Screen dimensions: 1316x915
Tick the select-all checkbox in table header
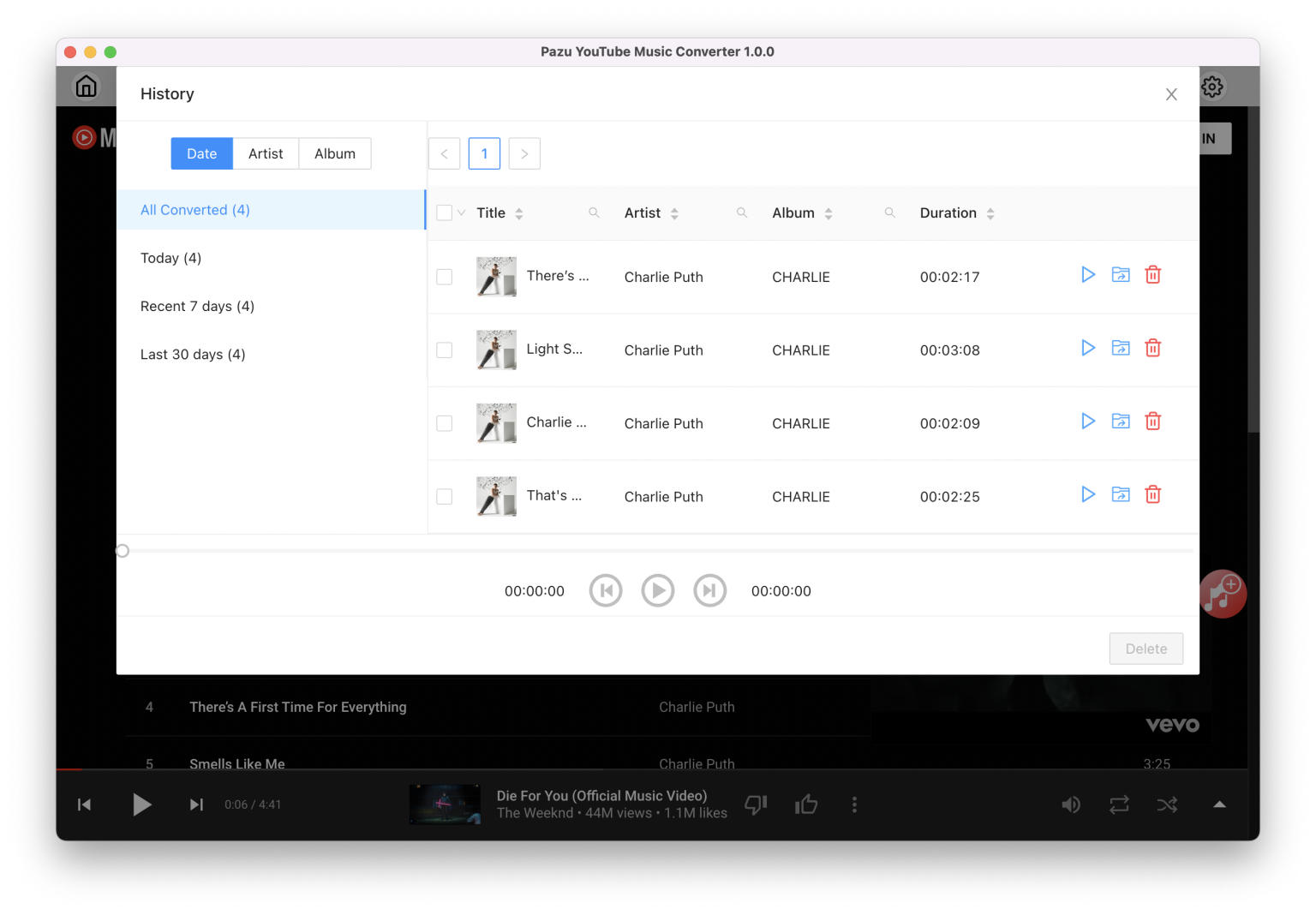click(443, 212)
